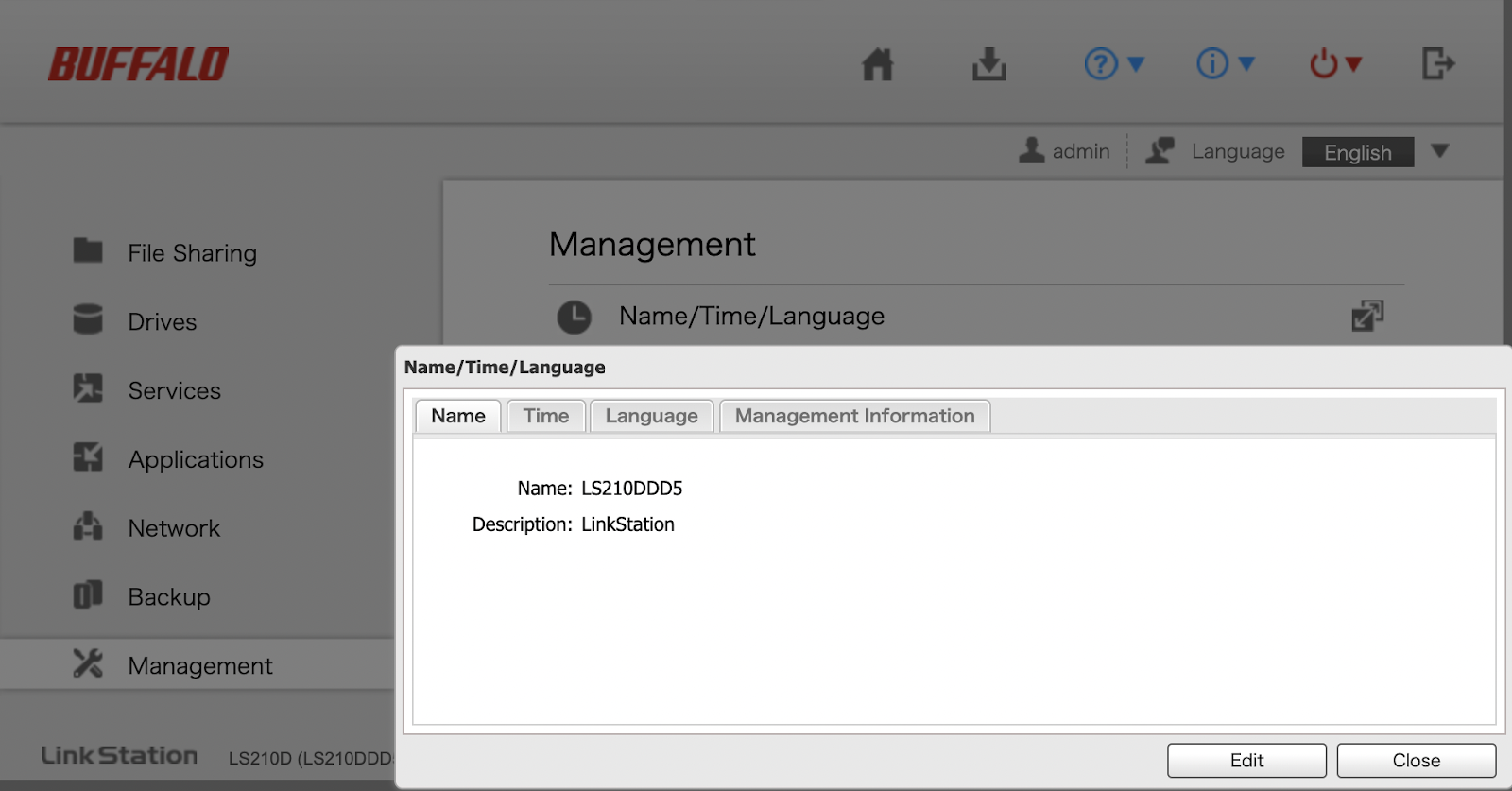Expand the information dropdown arrow
Screen dimensions: 1512x791
[x=1247, y=63]
